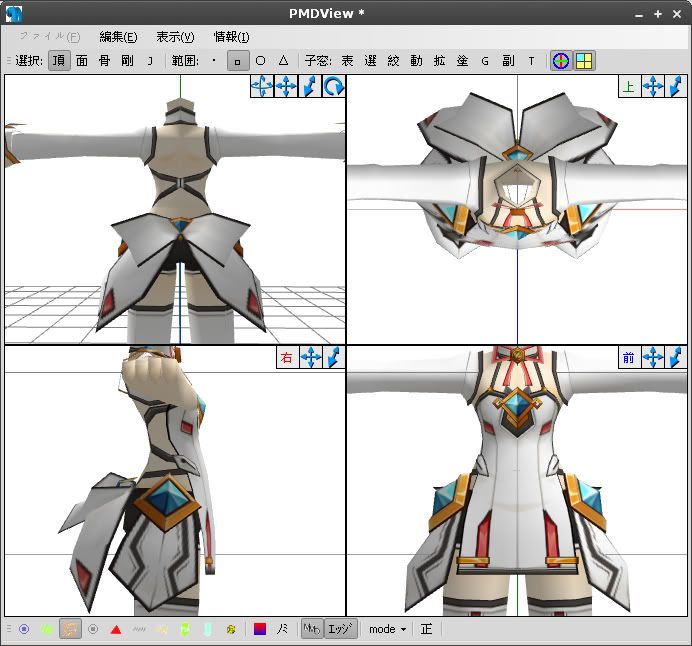
Task: Click the pan arrows in the front 前 viewport
Action: tap(653, 357)
